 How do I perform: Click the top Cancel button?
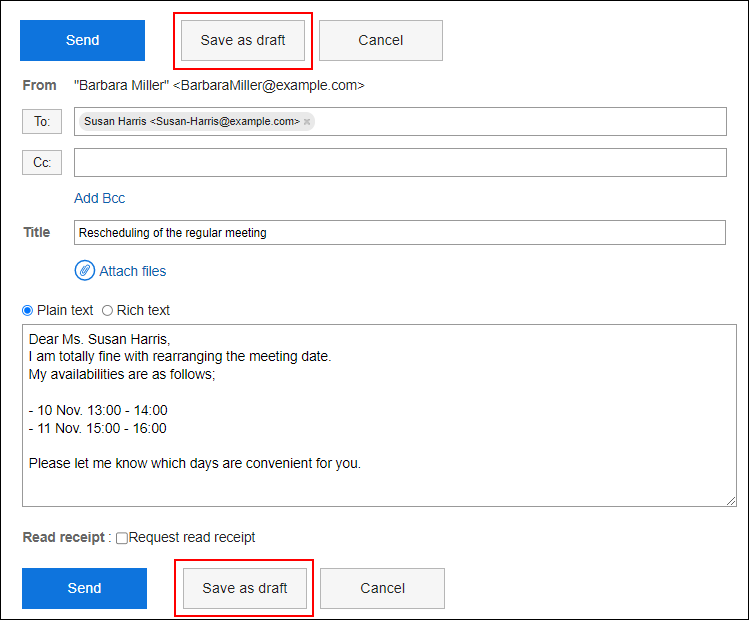[381, 40]
